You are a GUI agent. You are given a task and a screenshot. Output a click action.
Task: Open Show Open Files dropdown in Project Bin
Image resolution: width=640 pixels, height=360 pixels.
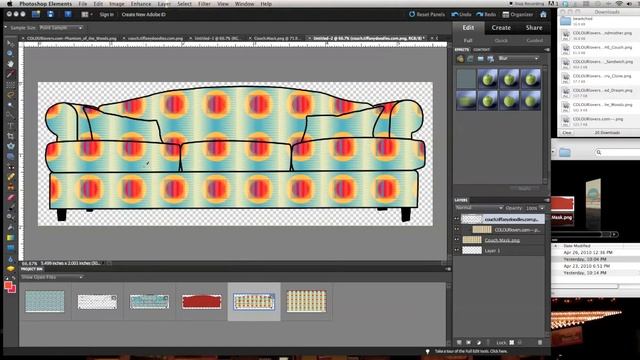[52, 277]
